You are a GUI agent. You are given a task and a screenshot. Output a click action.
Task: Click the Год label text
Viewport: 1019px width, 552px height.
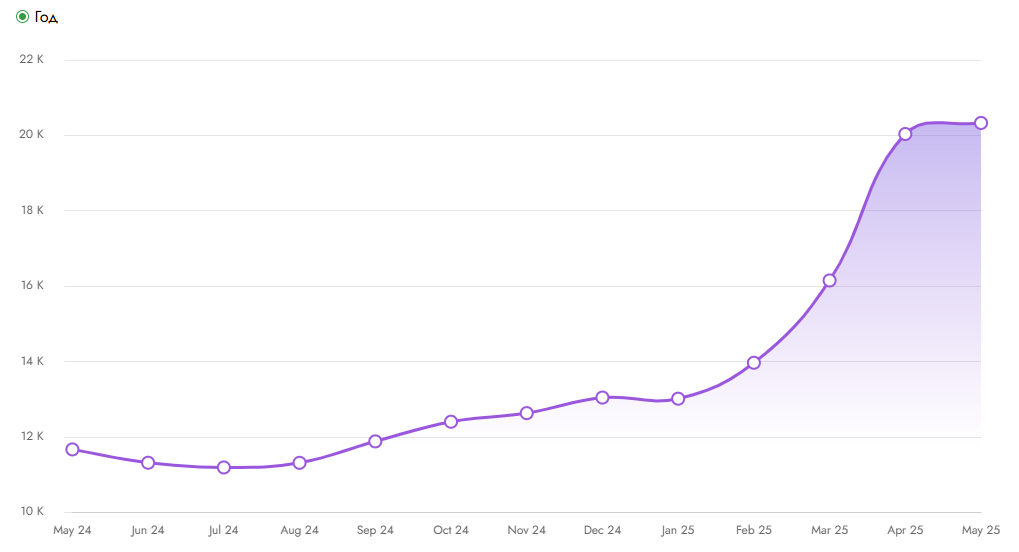coord(46,17)
